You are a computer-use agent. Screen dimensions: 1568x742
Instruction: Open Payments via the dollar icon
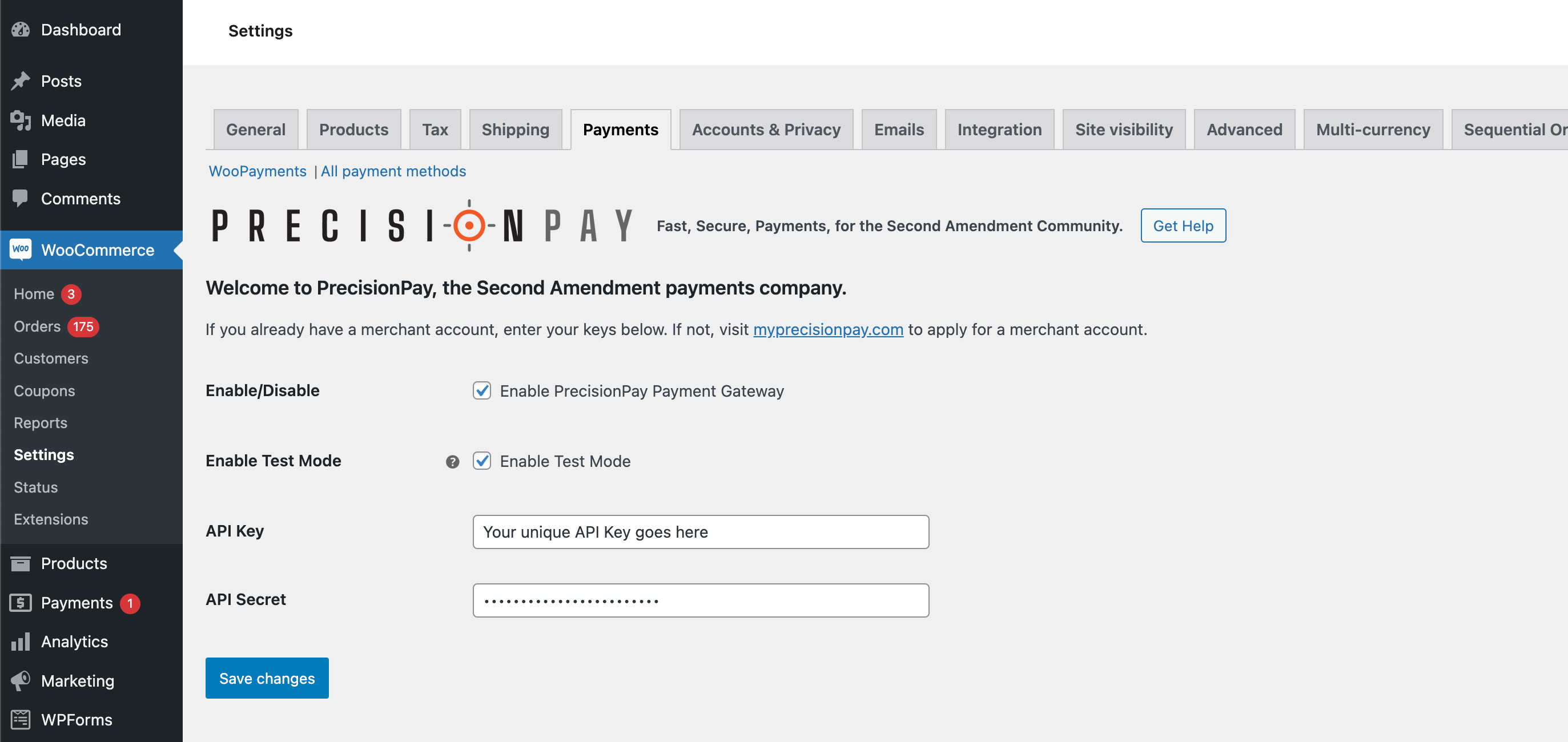point(21,603)
